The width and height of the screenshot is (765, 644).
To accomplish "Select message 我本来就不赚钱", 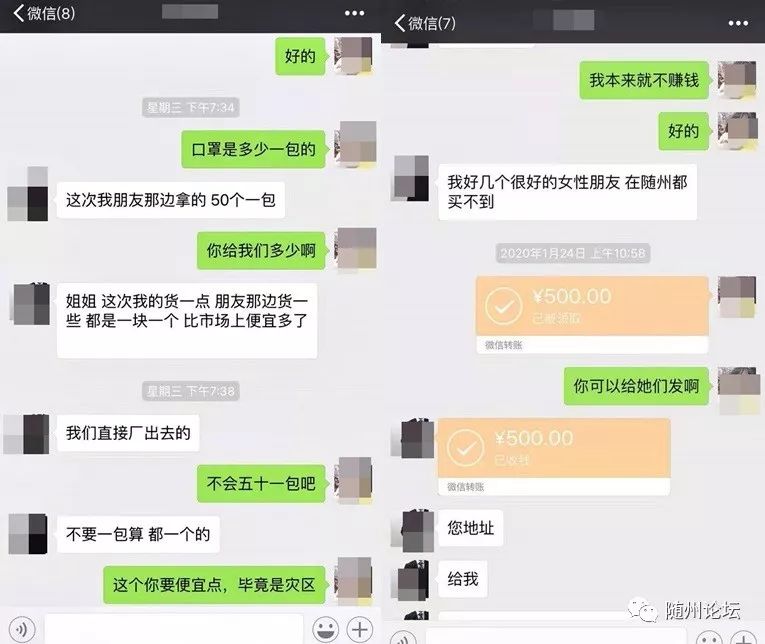I will [644, 80].
